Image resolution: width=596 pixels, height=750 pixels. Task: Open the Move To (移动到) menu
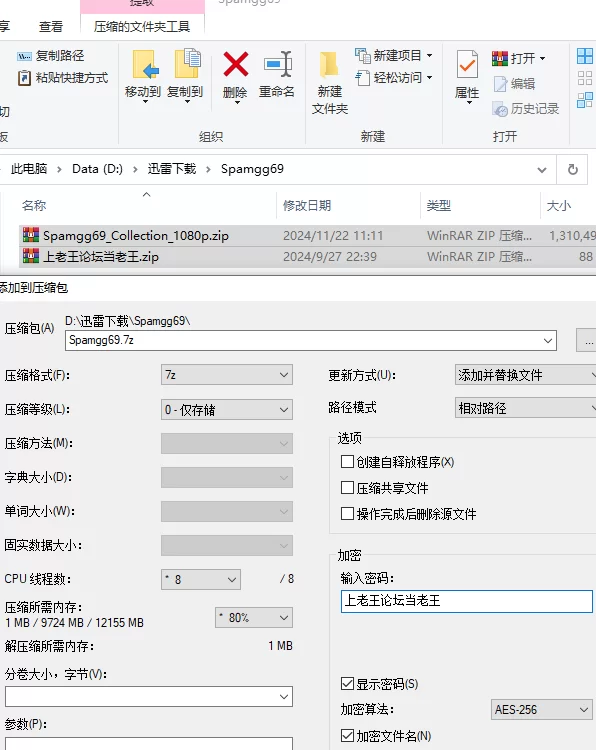pyautogui.click(x=143, y=76)
